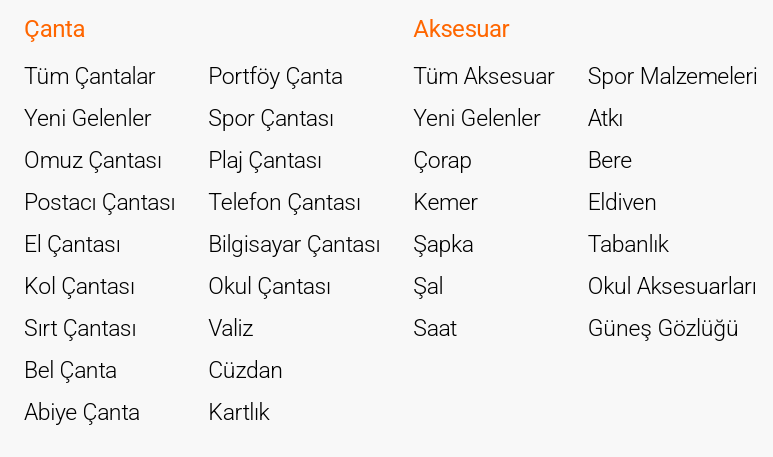Choose Şapka from accessories
773x457 pixels.
point(443,244)
